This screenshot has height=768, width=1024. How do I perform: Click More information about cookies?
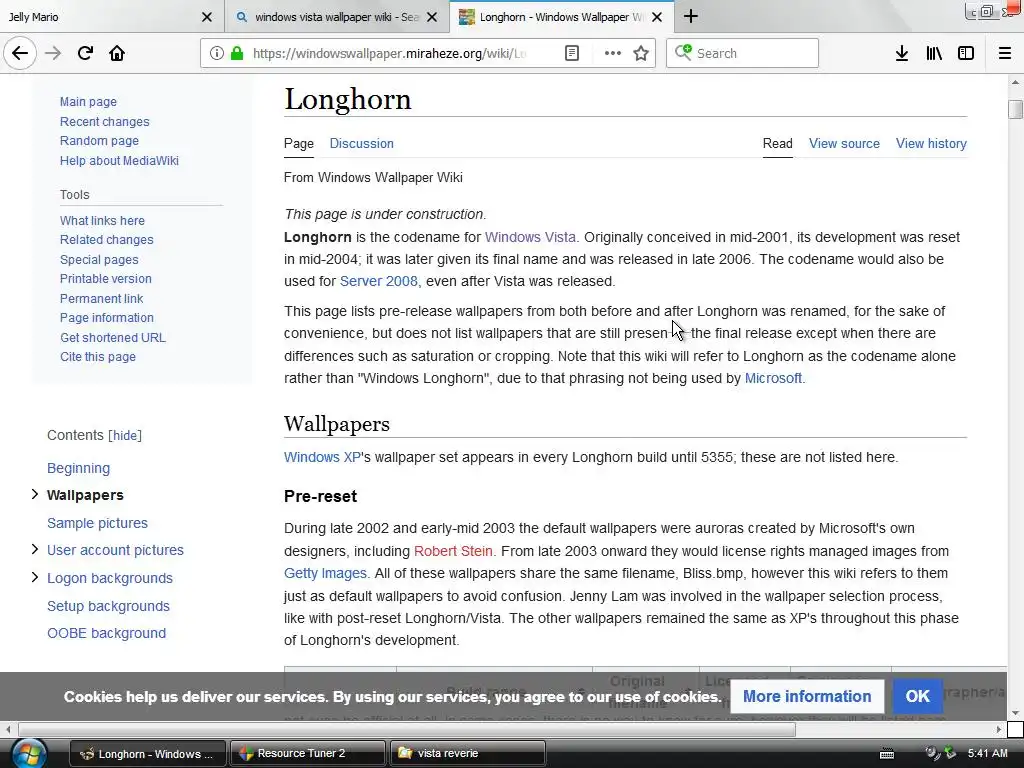tap(807, 696)
